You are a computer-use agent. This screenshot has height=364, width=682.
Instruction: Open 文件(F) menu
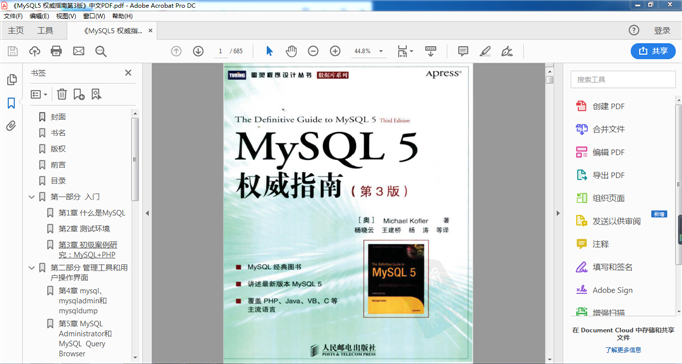click(x=13, y=16)
